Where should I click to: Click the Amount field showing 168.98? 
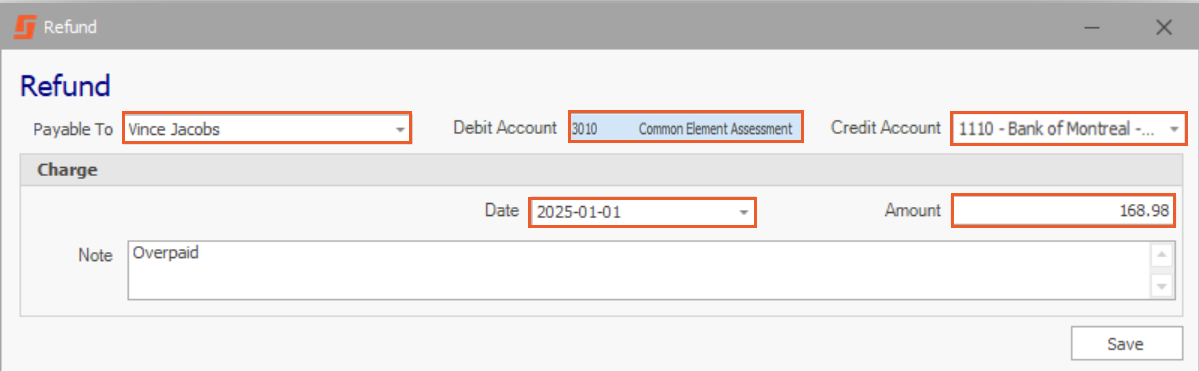pos(1062,211)
